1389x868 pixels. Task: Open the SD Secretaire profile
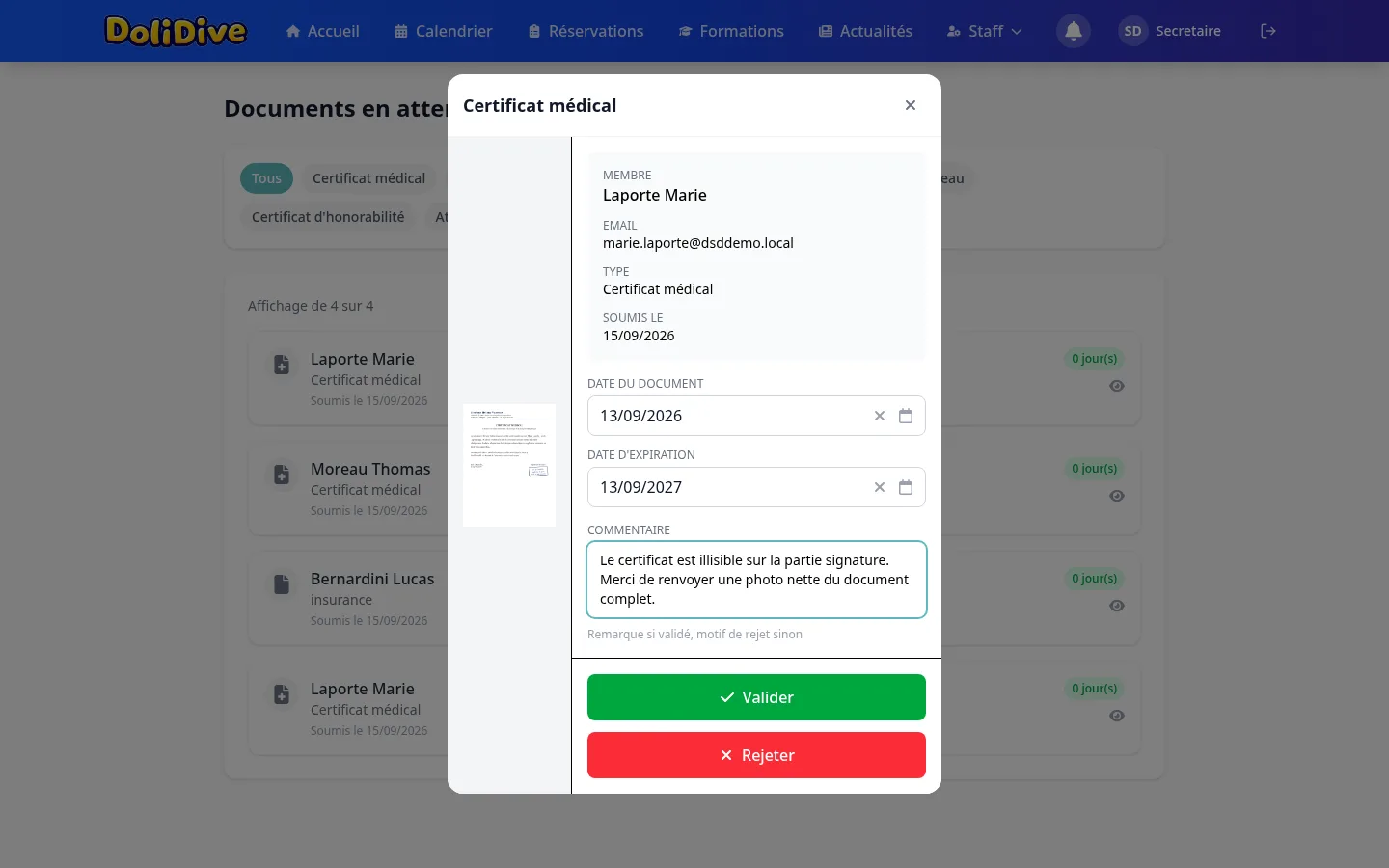click(1170, 31)
